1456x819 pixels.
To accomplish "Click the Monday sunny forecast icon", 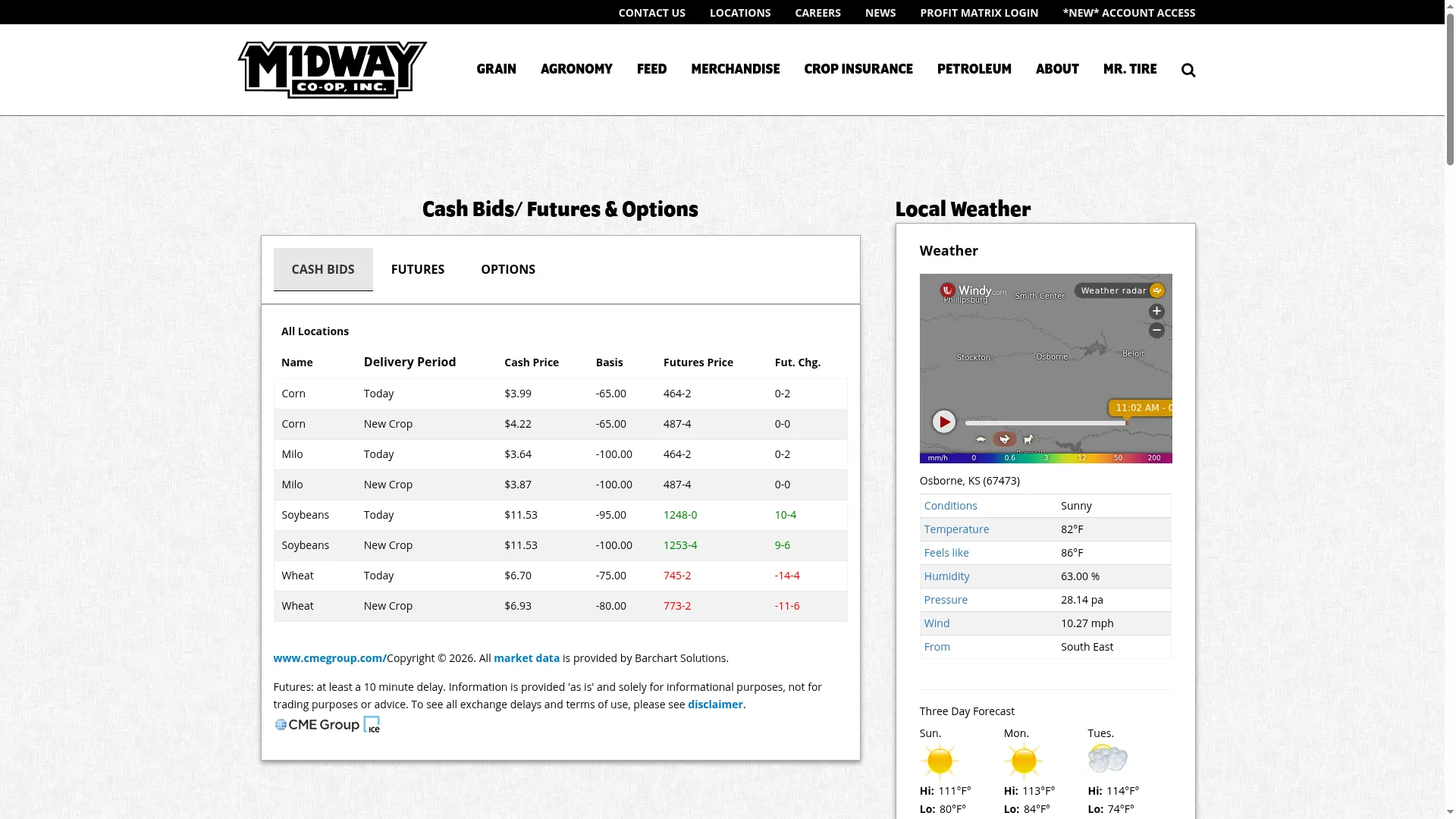I will click(1024, 761).
